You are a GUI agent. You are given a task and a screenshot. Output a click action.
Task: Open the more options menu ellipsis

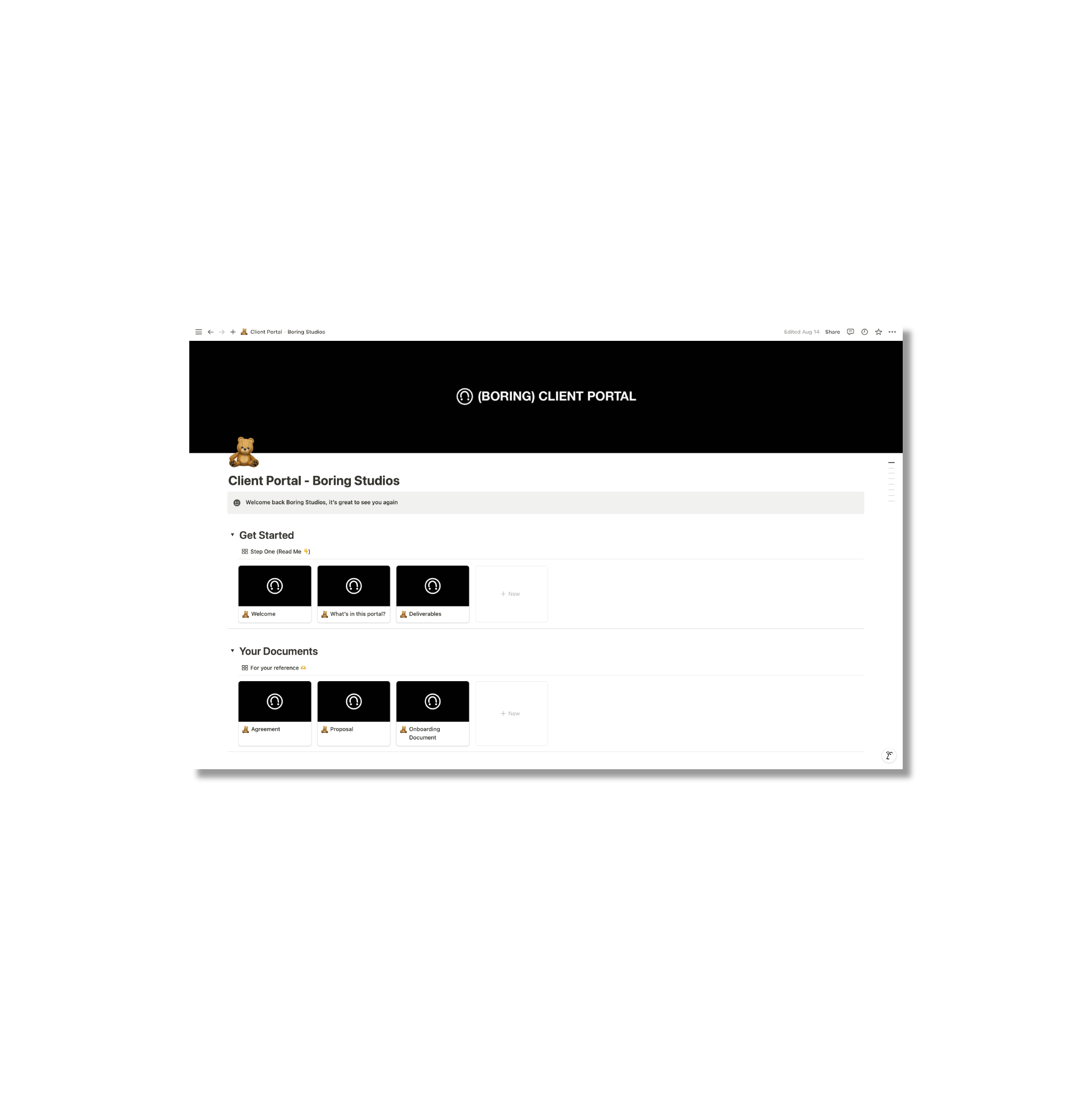(x=894, y=332)
